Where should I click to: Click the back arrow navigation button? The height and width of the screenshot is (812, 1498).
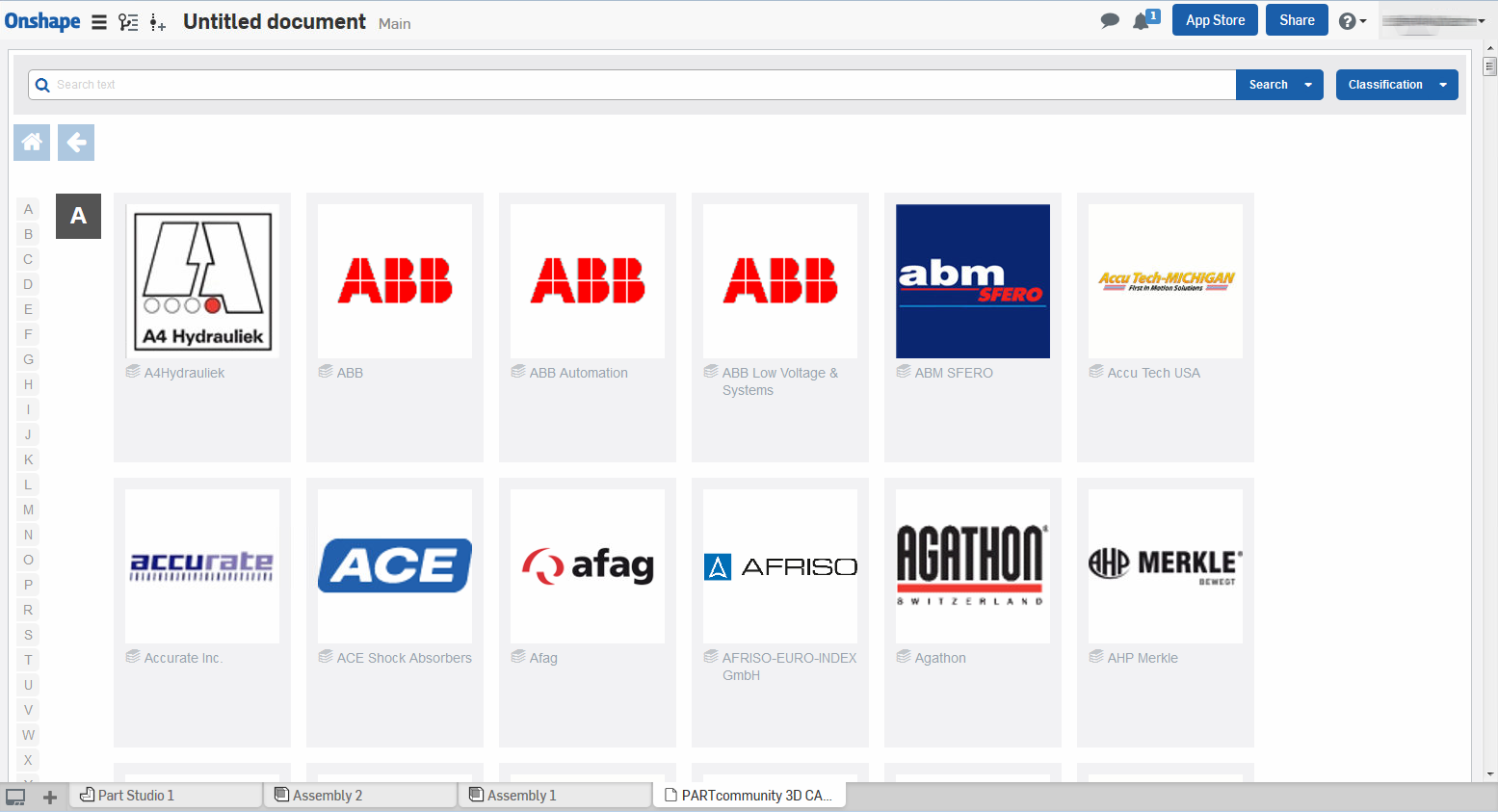click(x=76, y=143)
